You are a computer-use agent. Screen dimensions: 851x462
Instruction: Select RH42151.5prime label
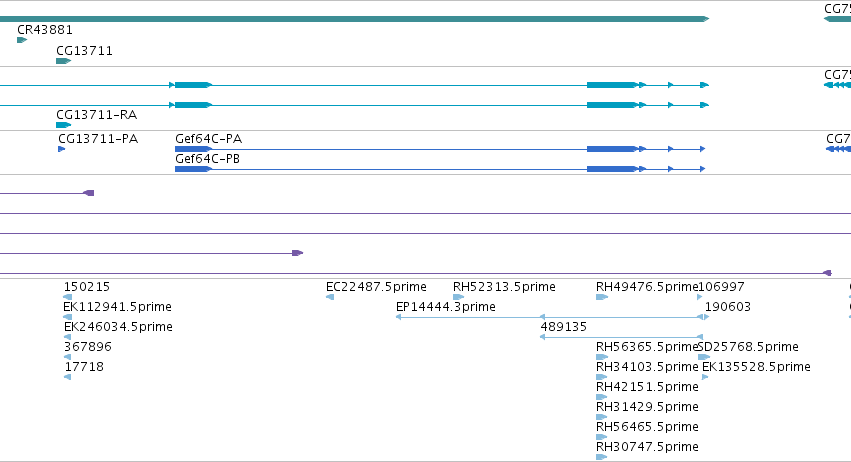coord(647,387)
